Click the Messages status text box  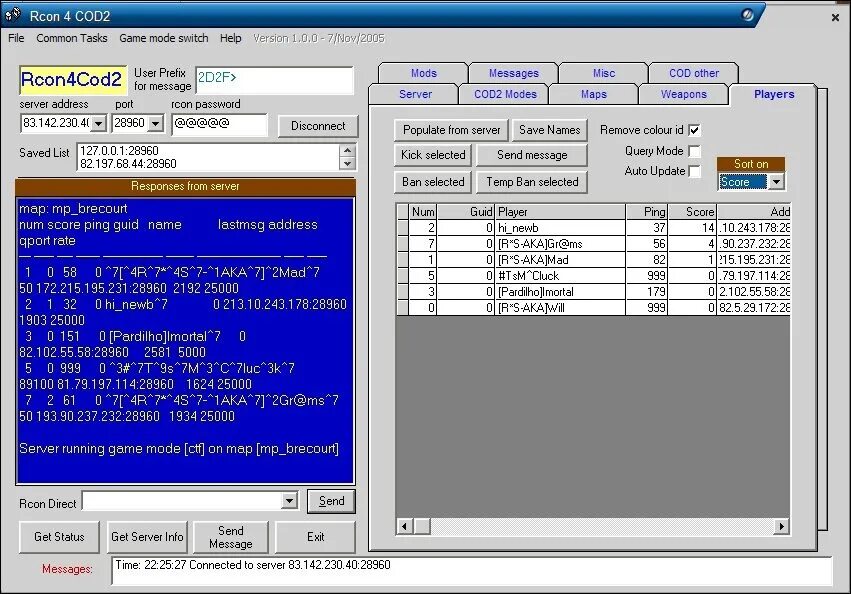[x=471, y=570]
